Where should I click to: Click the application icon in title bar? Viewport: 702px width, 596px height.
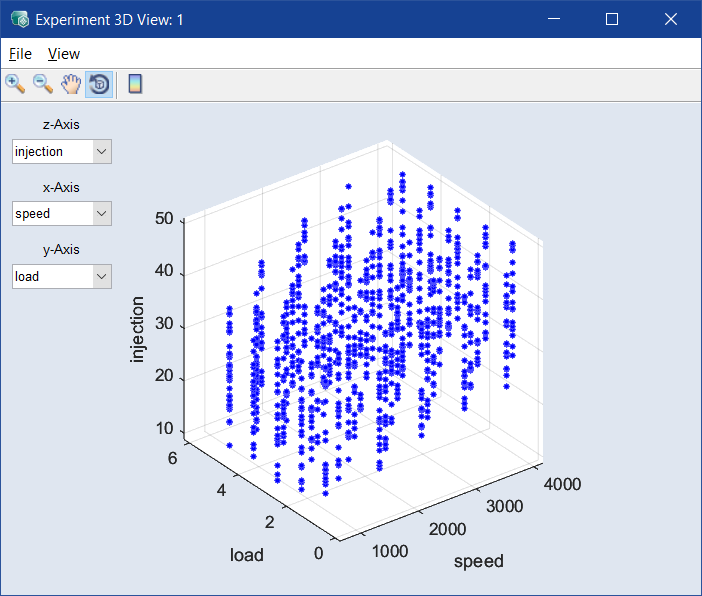(x=18, y=19)
